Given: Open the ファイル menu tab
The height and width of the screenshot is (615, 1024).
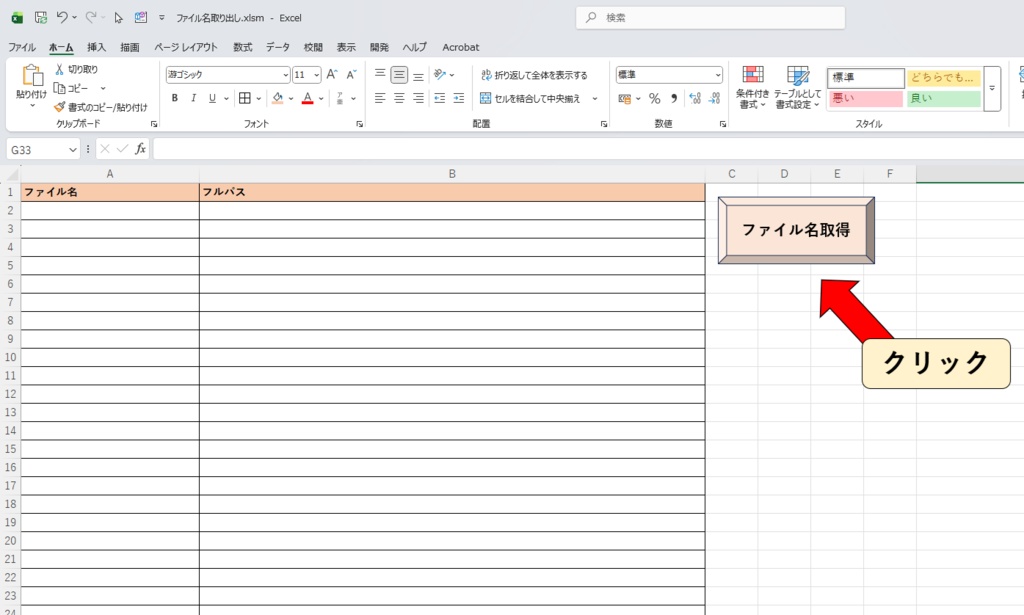Looking at the screenshot, I should pos(22,47).
